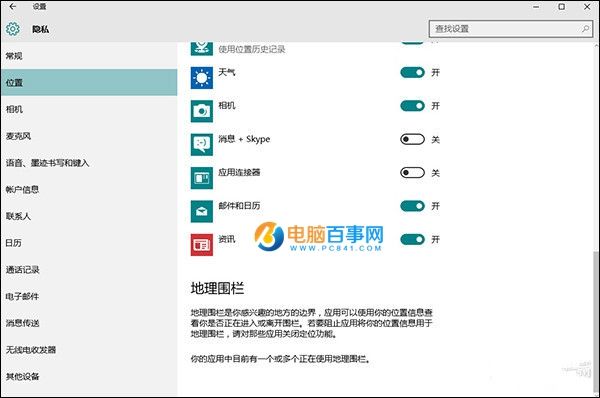Select 通话记录 in the sidebar
This screenshot has height=398, width=600.
click(89, 269)
